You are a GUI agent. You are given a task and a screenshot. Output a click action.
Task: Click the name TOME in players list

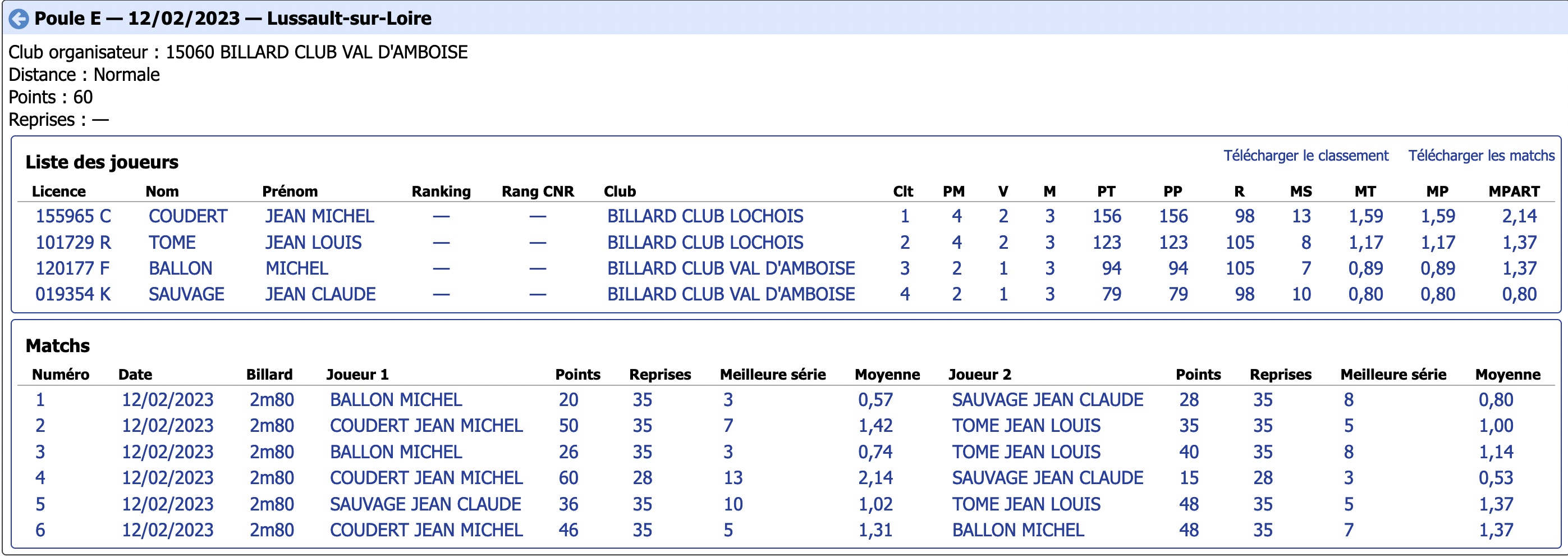point(172,243)
